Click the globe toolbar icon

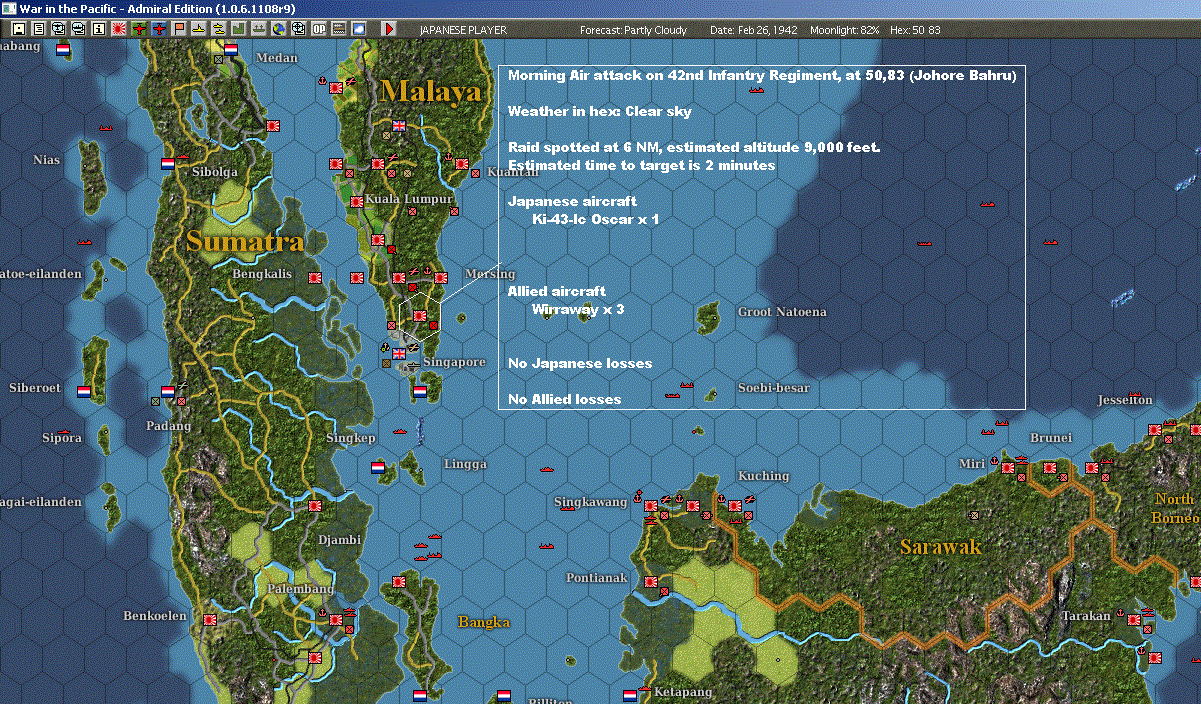tap(278, 30)
